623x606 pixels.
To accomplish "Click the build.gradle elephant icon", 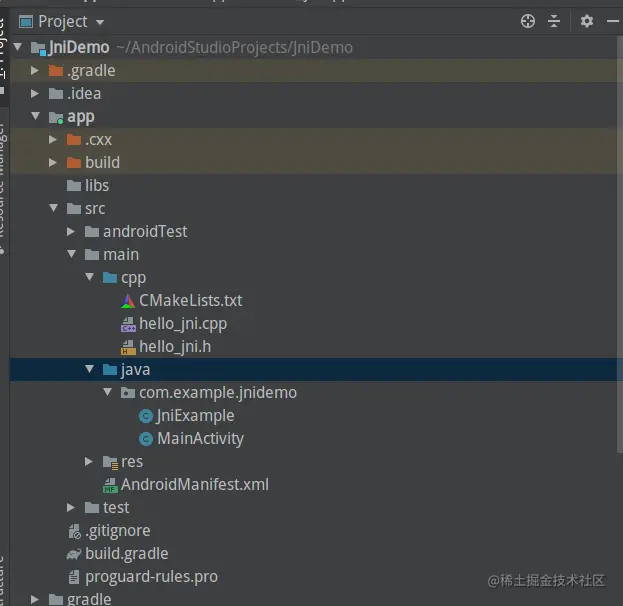I will click(x=74, y=554).
